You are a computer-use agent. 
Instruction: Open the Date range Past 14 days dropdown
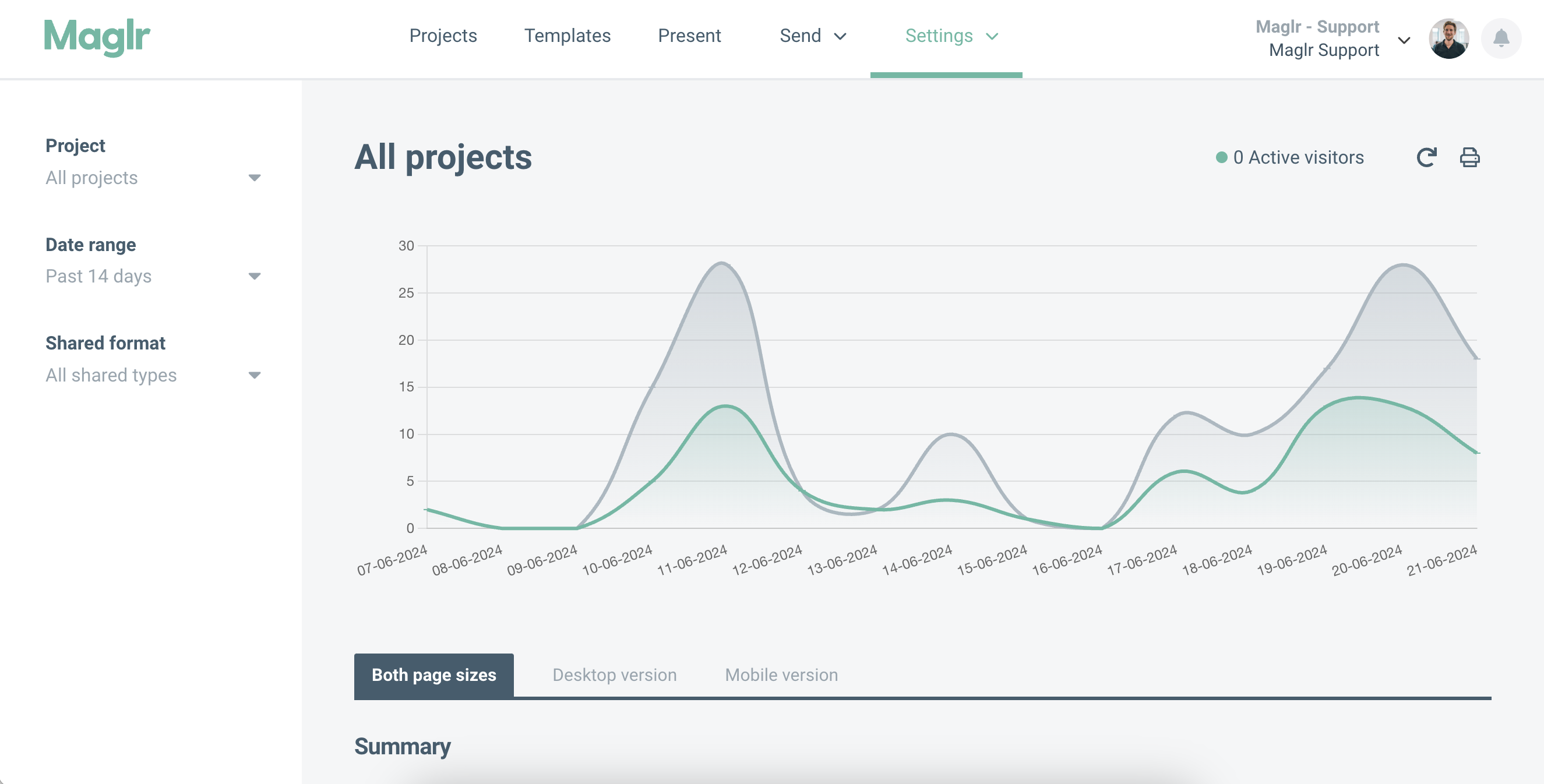(x=153, y=276)
